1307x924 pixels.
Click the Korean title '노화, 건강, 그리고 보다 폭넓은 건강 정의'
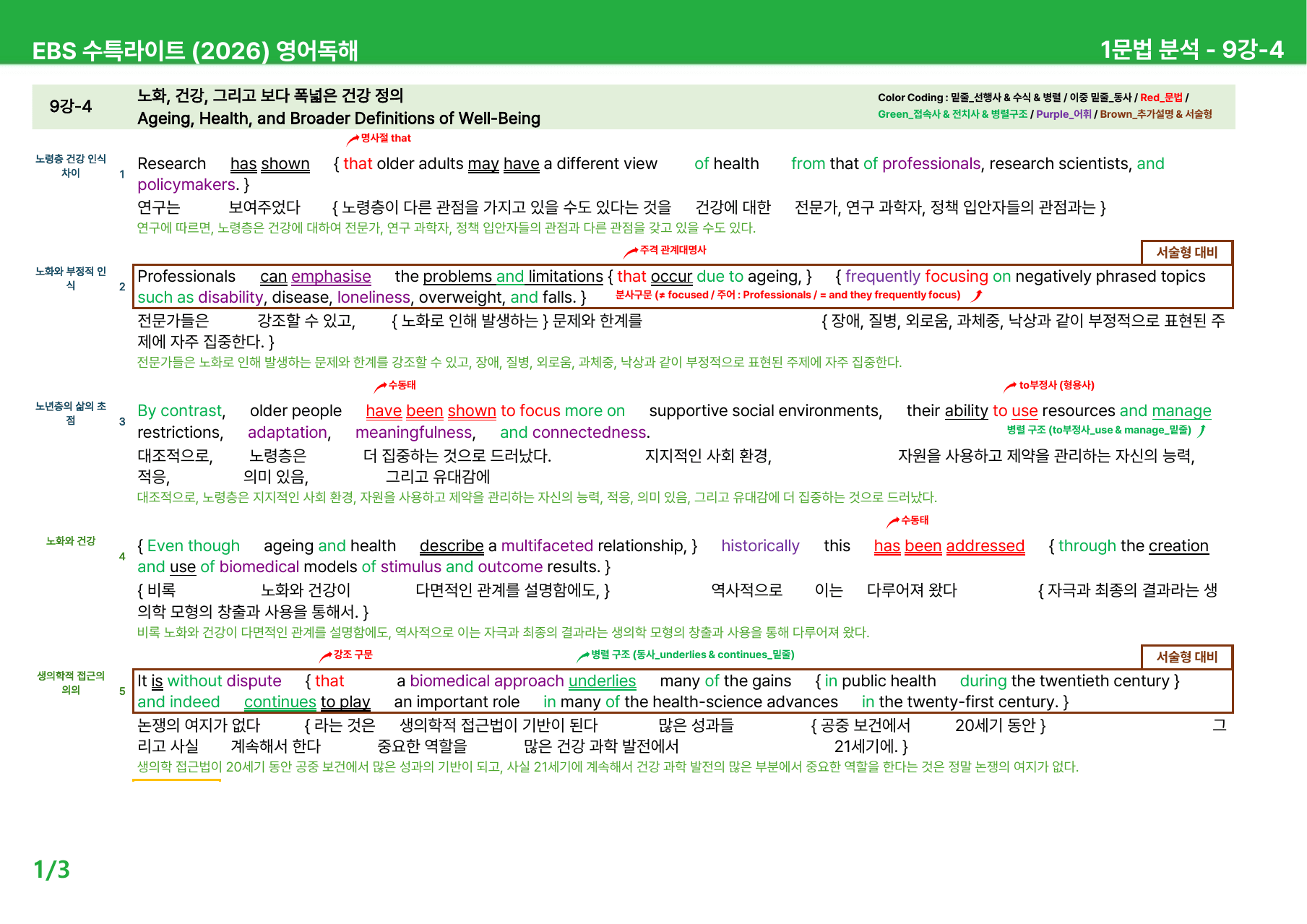270,95
